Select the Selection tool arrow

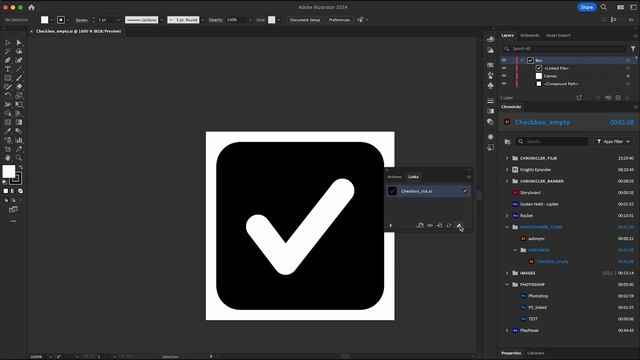[x=8, y=42]
